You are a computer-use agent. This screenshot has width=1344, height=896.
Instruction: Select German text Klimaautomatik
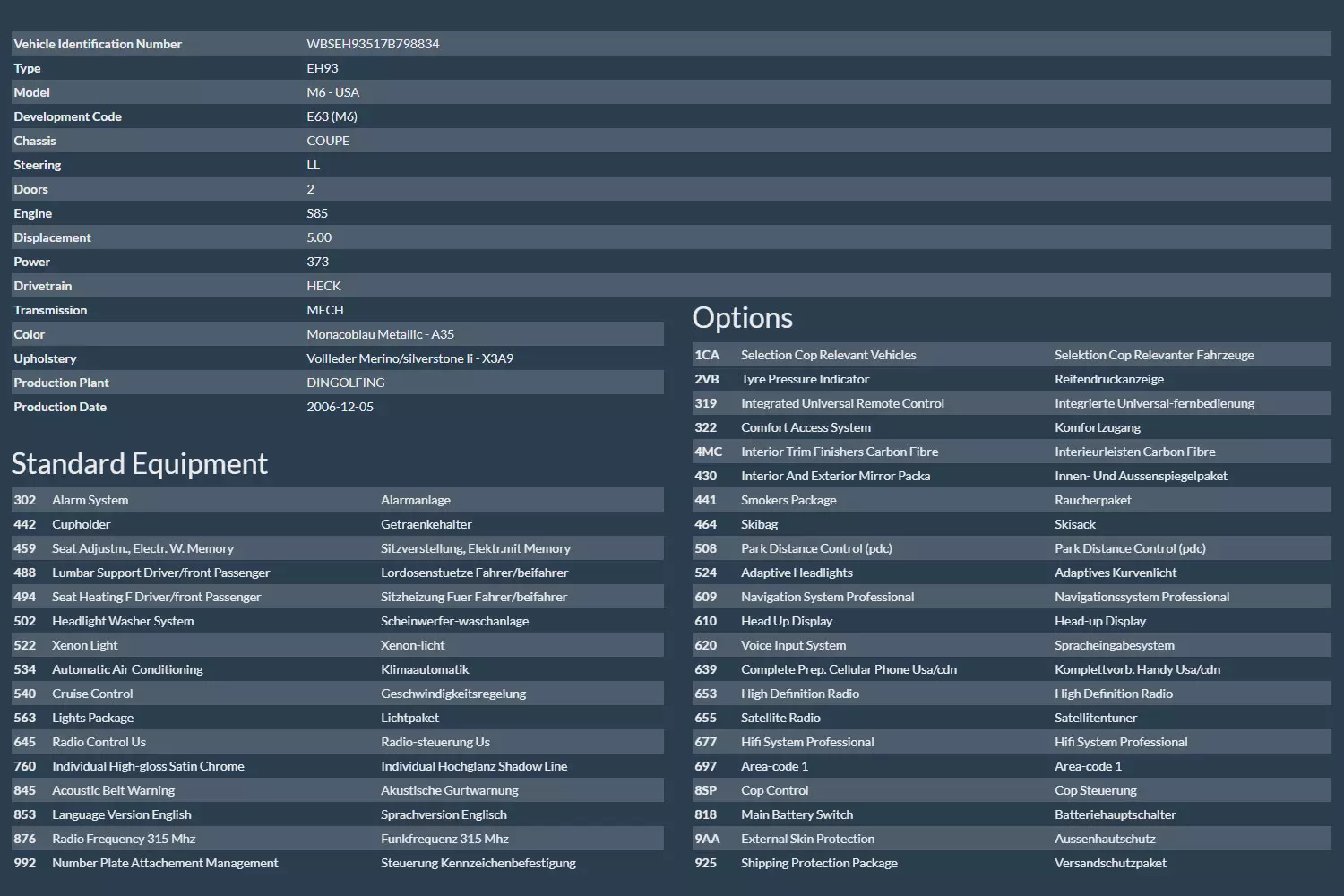(425, 669)
